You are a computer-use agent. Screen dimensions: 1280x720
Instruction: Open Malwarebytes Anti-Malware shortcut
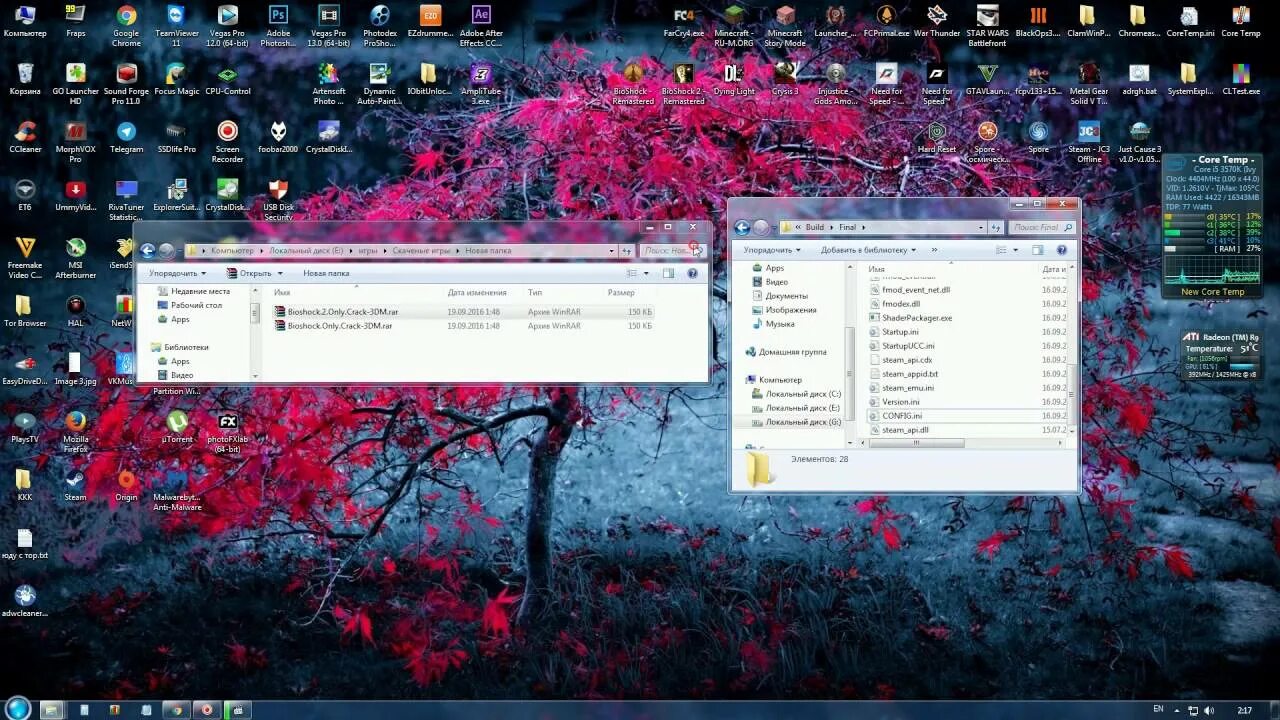point(177,490)
